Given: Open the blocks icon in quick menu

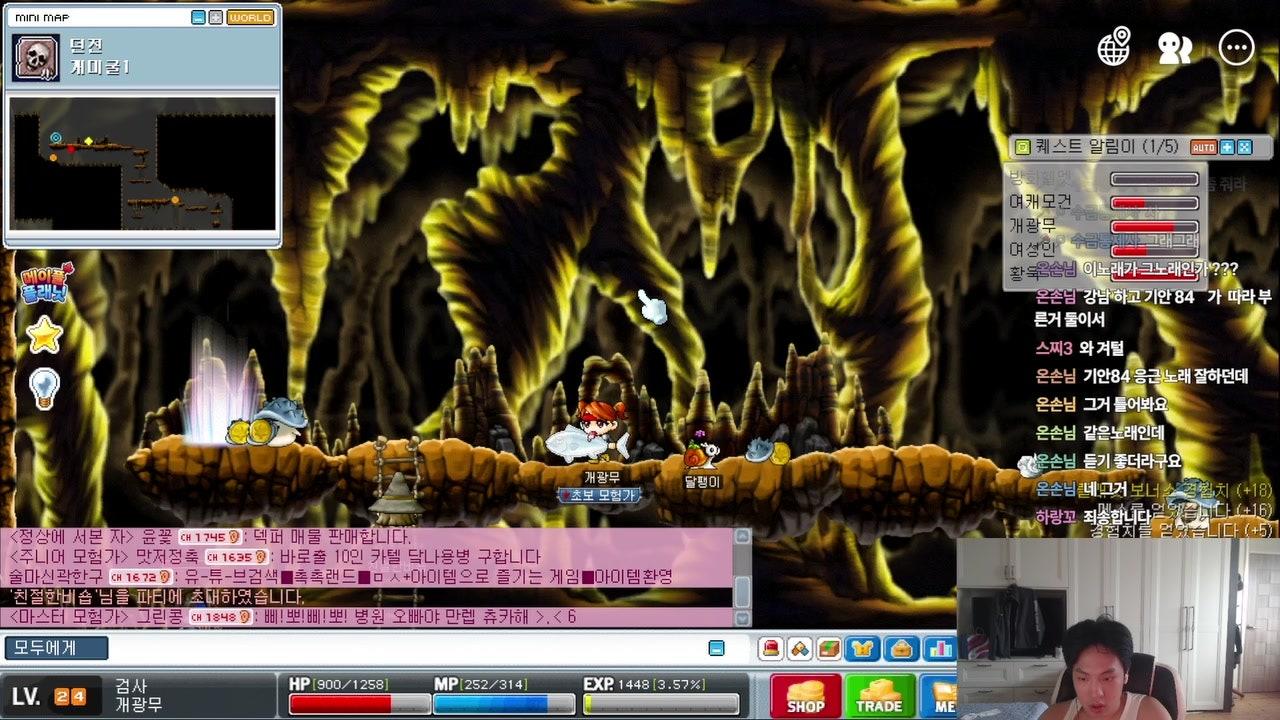Looking at the screenshot, I should point(800,649).
